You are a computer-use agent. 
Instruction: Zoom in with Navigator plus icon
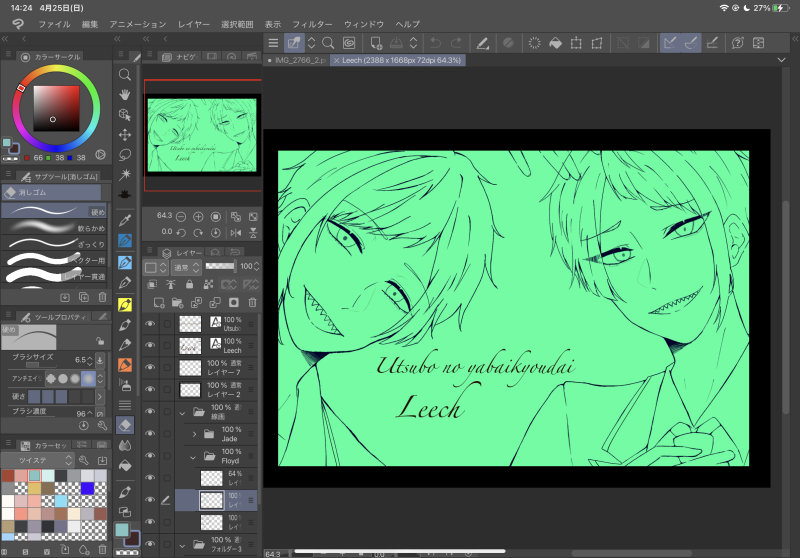(x=198, y=217)
